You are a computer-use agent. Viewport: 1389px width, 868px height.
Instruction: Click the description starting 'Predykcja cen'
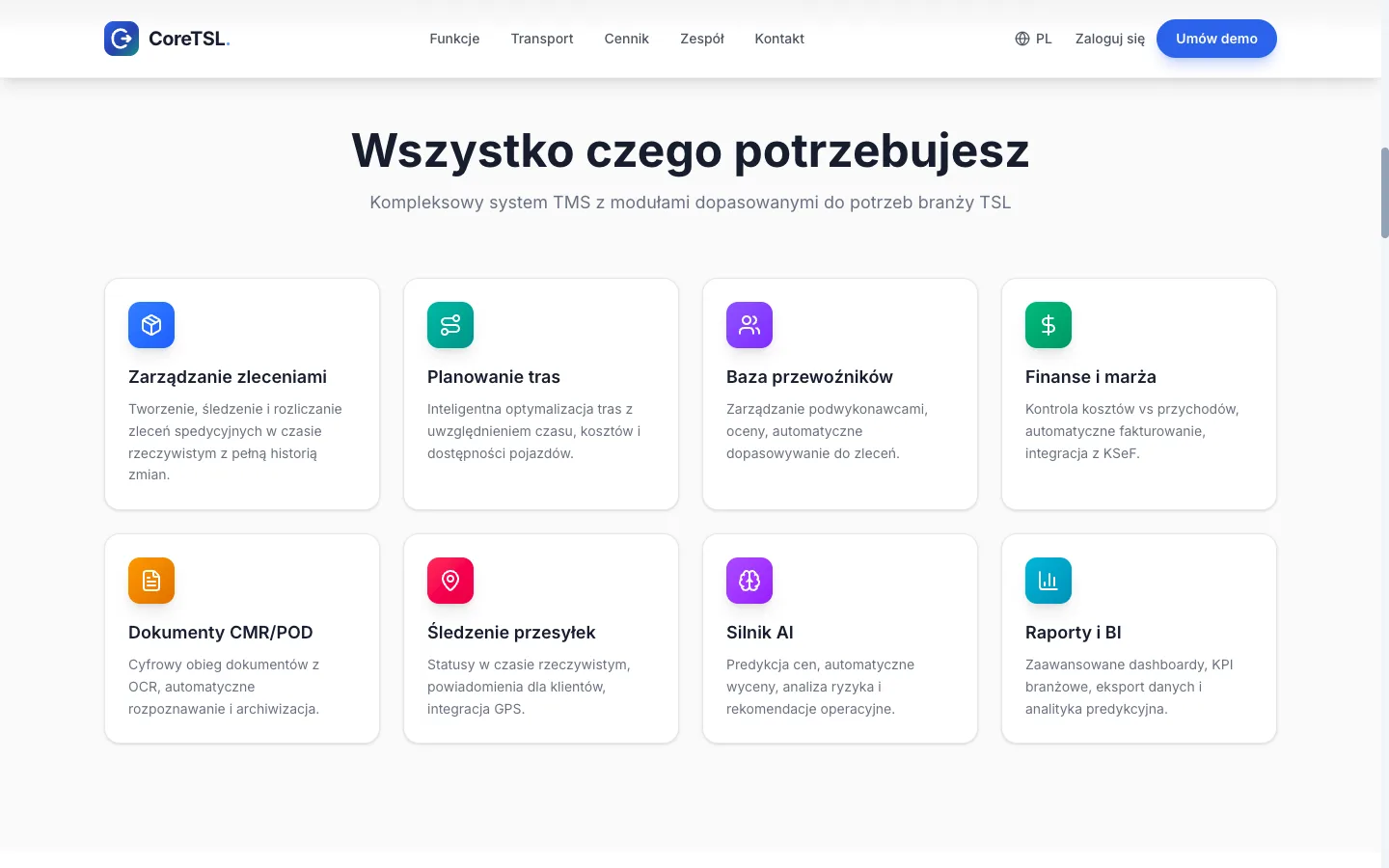pos(820,687)
